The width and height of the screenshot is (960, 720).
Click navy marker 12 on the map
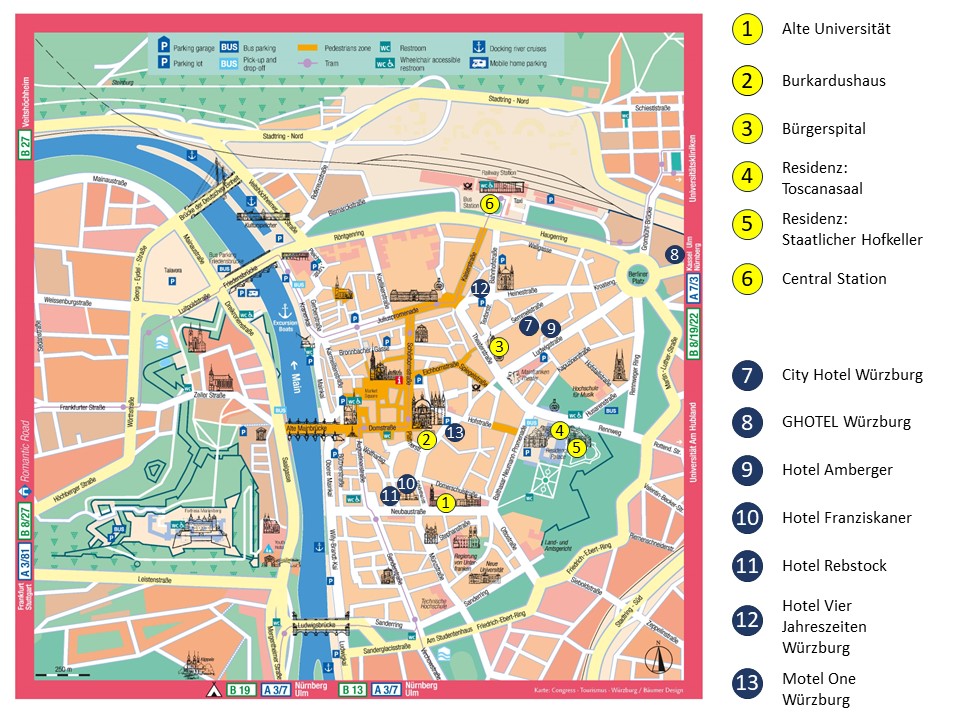480,288
